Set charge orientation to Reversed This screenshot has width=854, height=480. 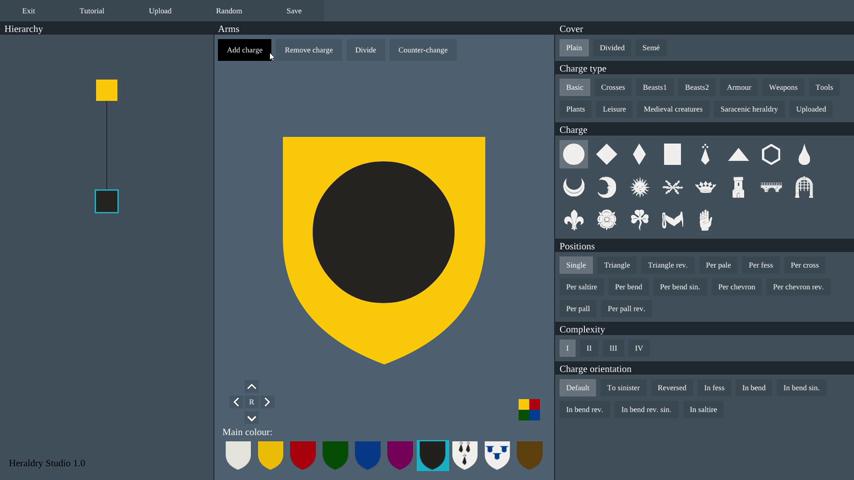[672, 388]
